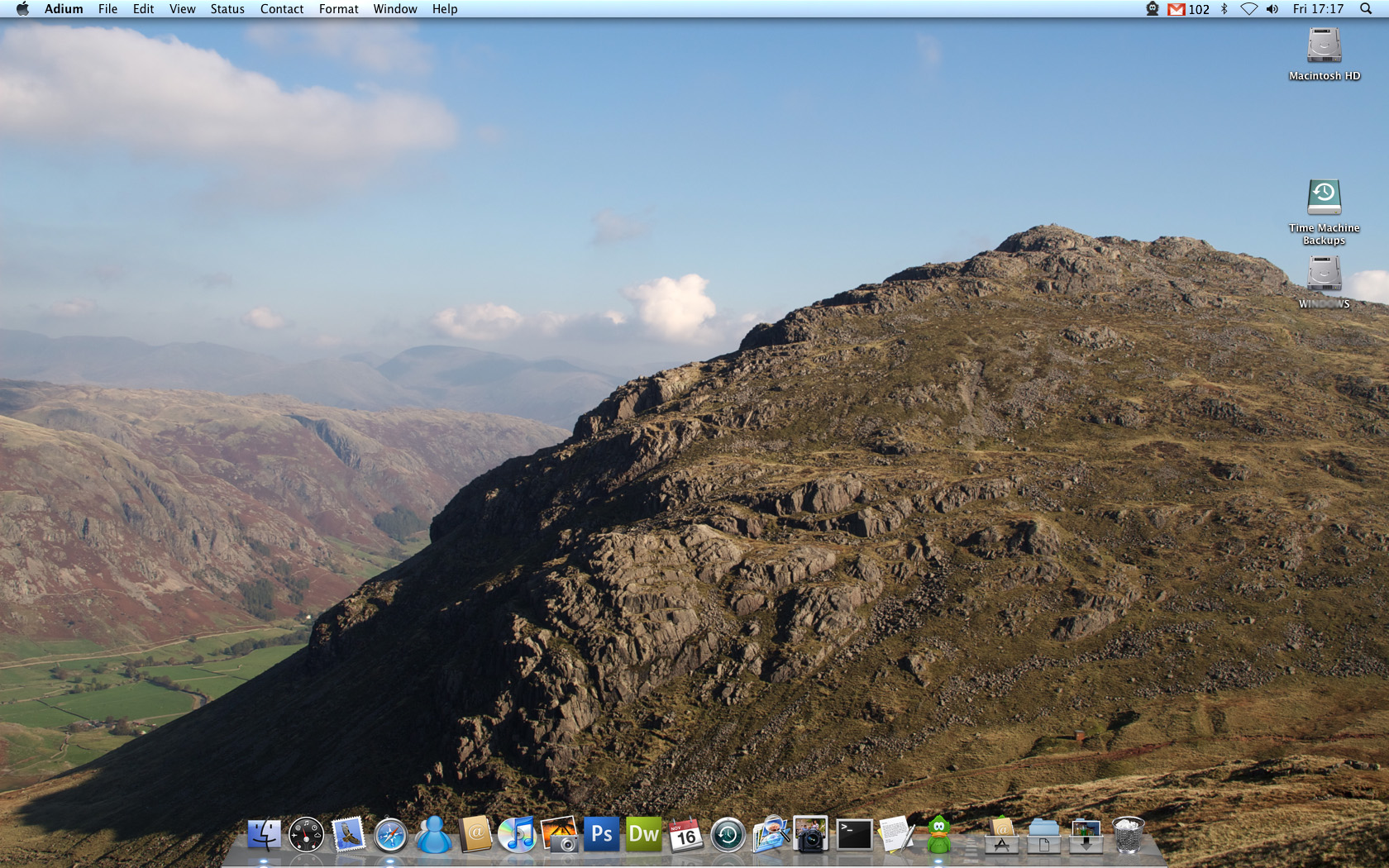The height and width of the screenshot is (868, 1389).
Task: Open the Edit menu
Action: 143,9
